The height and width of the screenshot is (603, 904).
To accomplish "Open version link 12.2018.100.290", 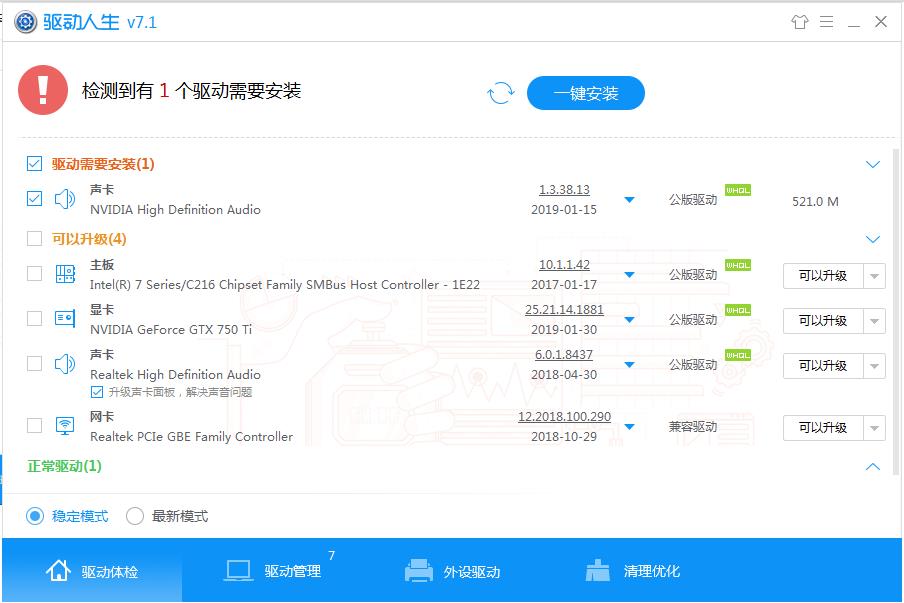I will point(564,416).
